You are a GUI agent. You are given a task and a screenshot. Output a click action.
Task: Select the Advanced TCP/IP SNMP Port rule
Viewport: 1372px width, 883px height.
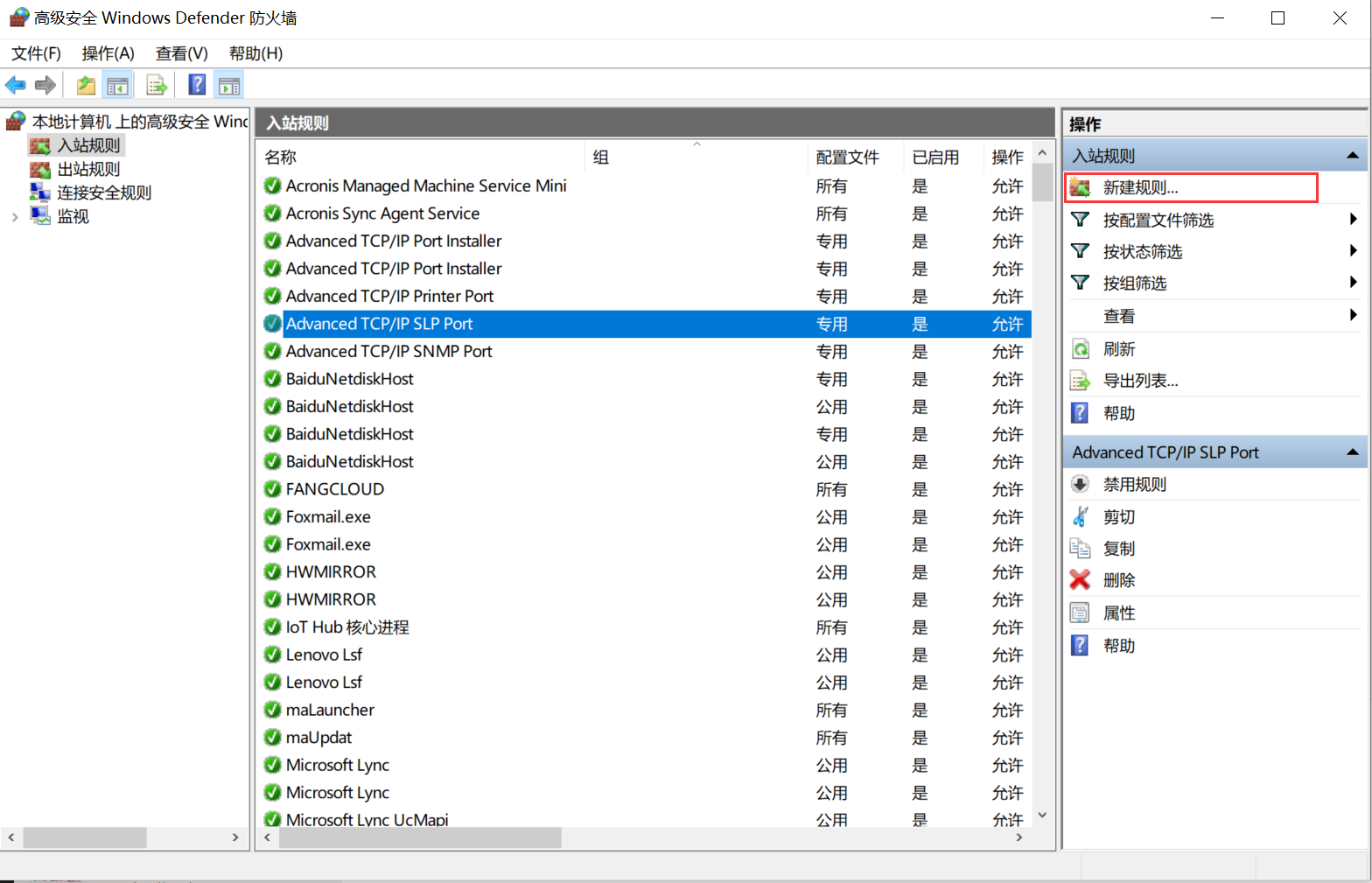[x=388, y=351]
